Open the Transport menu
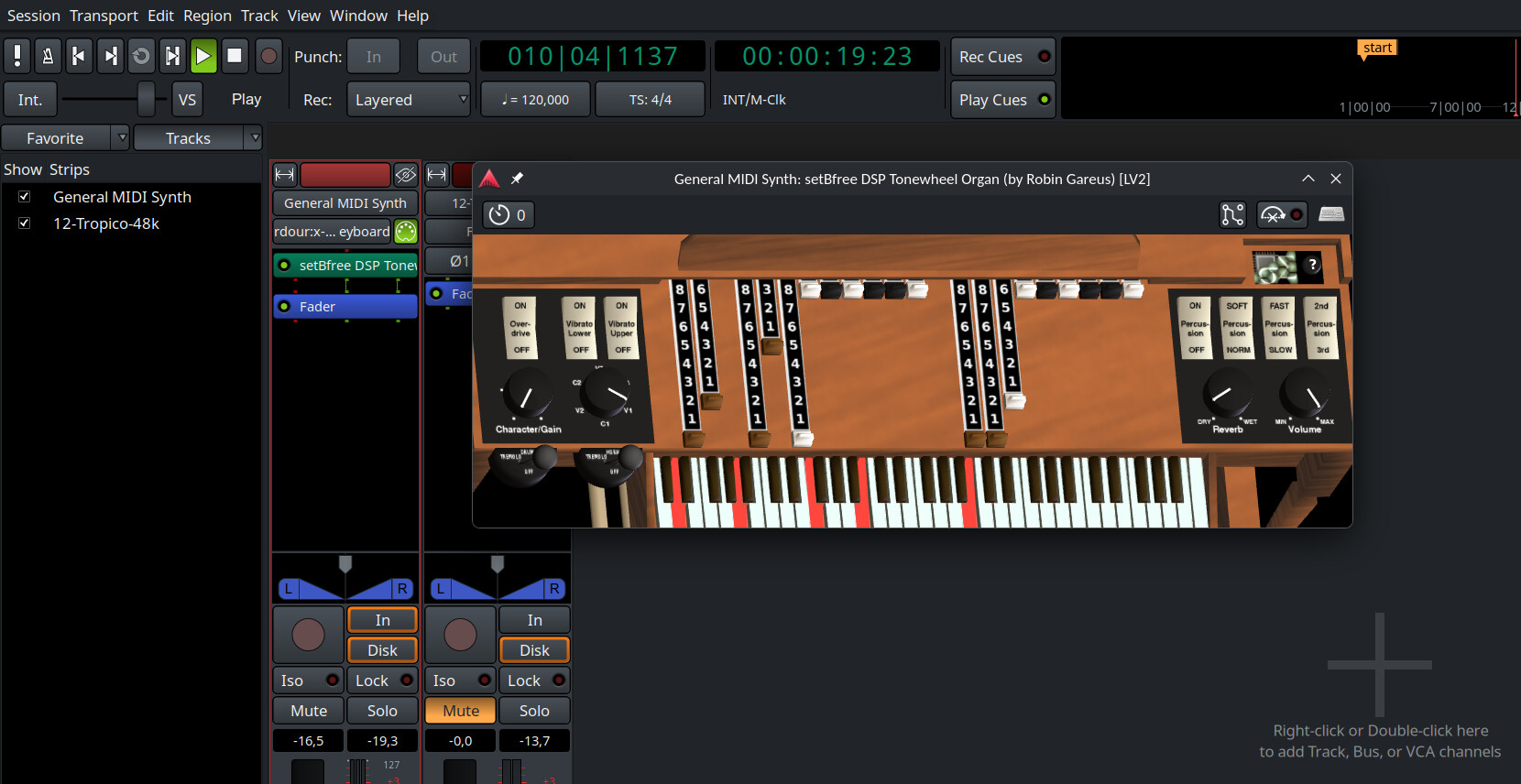Screen dimensions: 1521x784 [104, 16]
